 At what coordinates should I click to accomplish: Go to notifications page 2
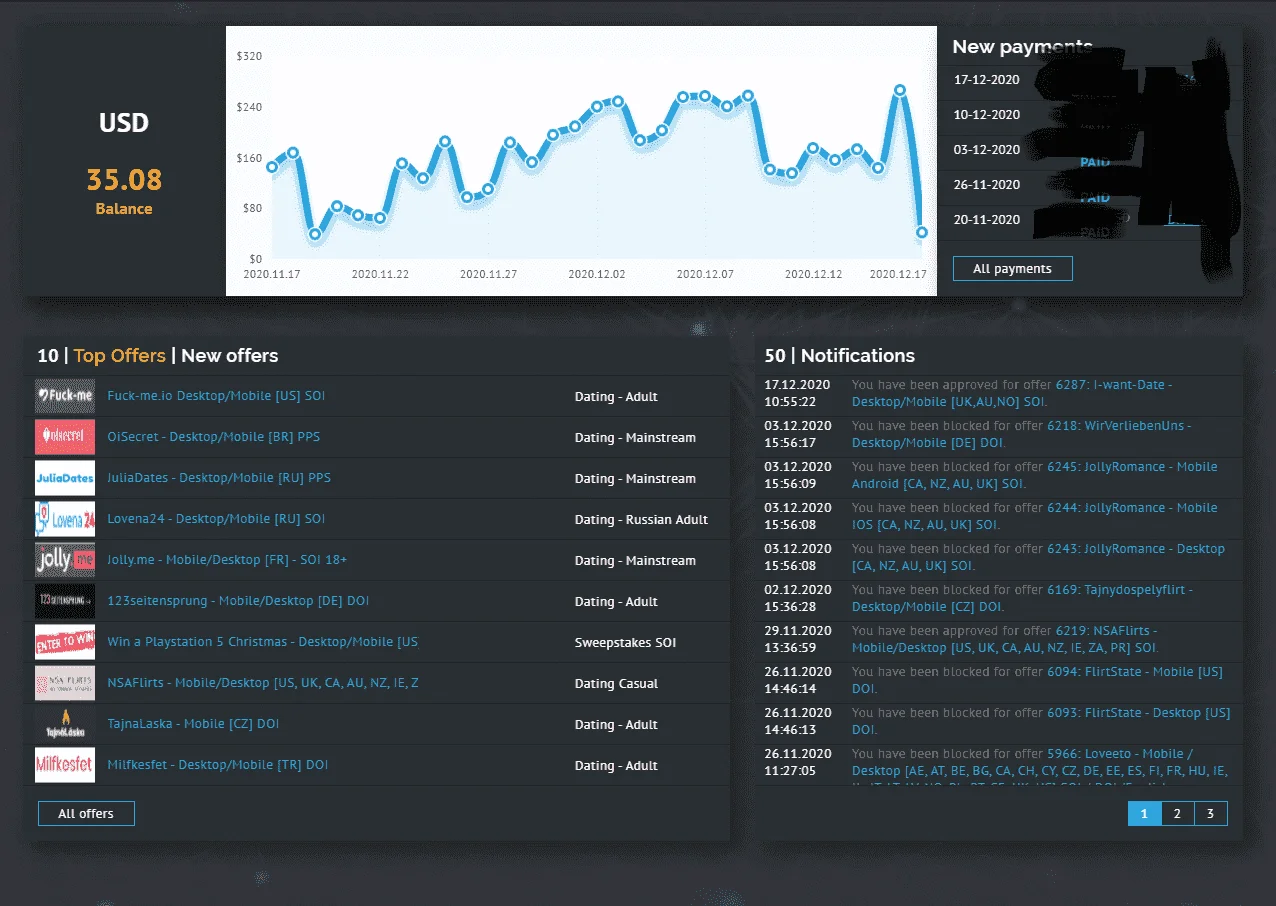pos(1177,814)
